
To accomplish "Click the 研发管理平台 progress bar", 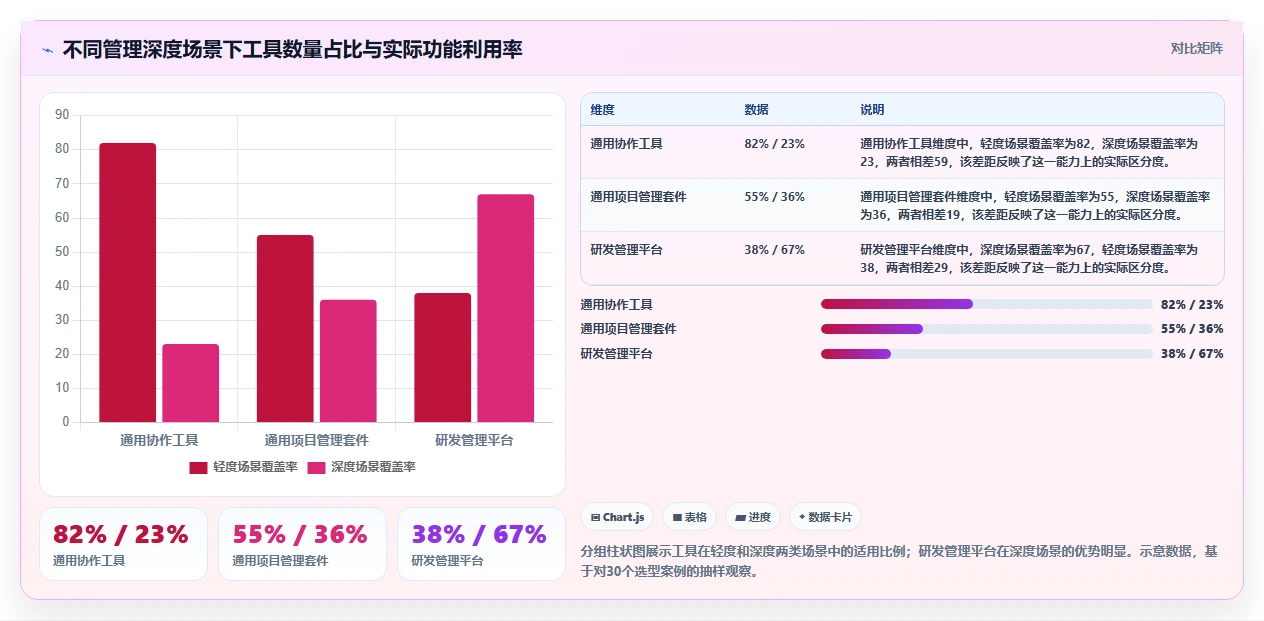I will coord(987,354).
